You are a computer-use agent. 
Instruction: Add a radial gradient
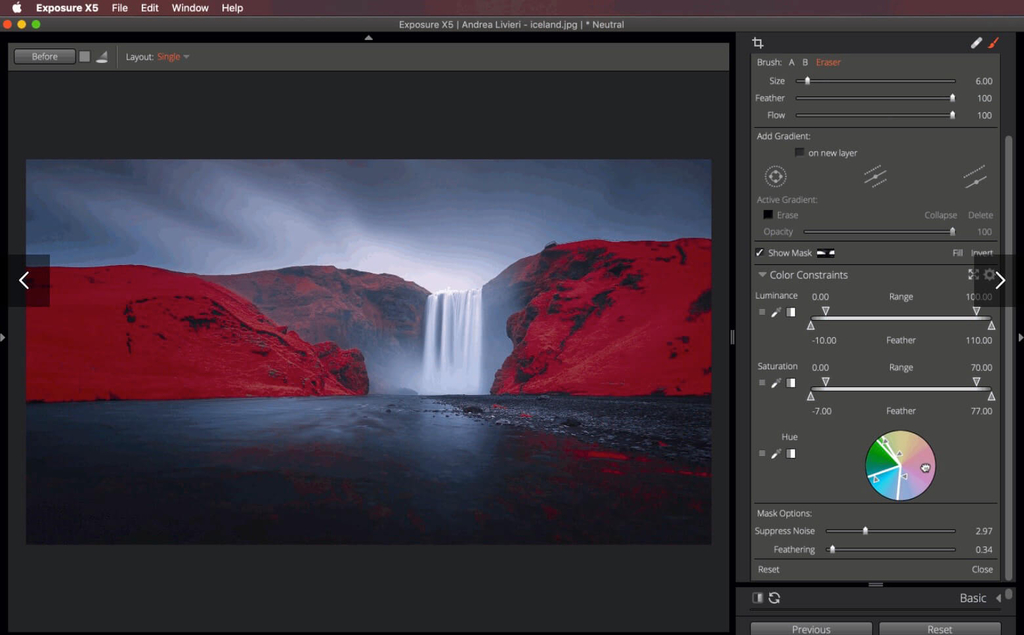776,176
